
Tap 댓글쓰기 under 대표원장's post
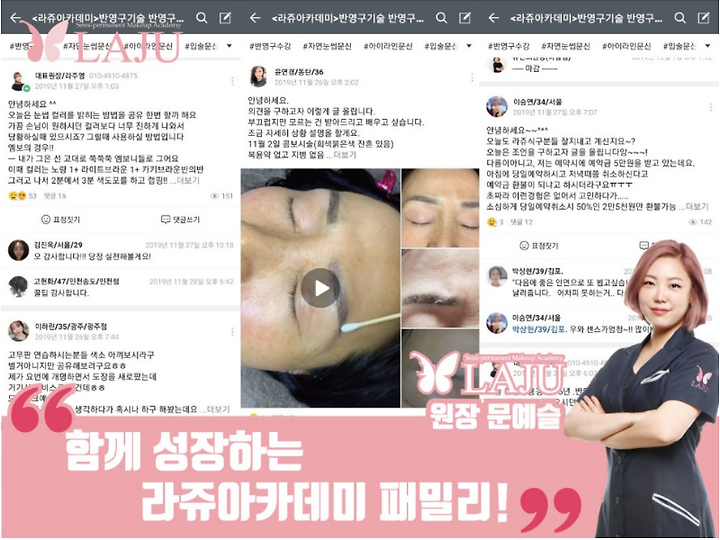(180, 219)
